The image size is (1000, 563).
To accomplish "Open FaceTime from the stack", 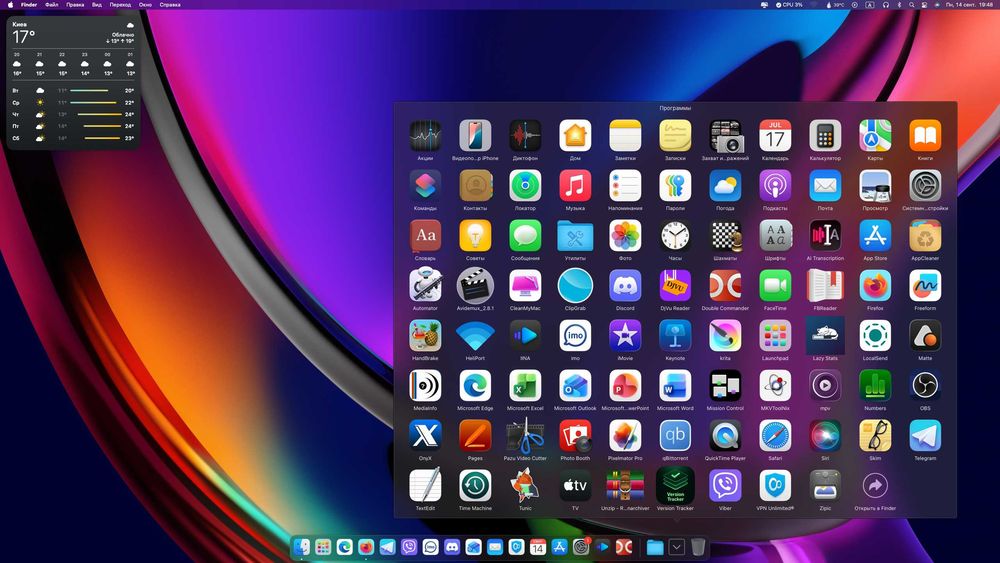I will [775, 286].
